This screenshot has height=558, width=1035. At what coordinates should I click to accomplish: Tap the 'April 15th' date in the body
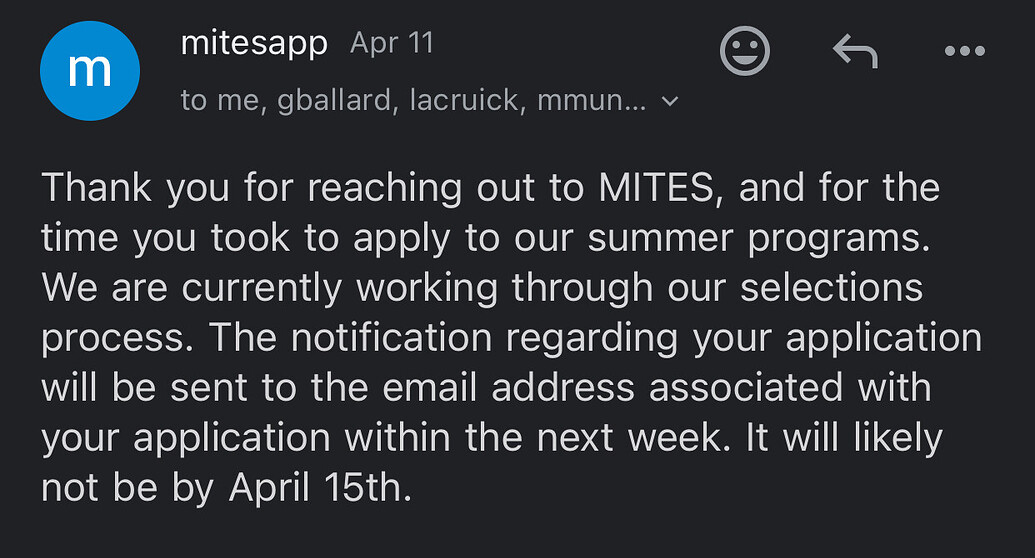pyautogui.click(x=320, y=489)
